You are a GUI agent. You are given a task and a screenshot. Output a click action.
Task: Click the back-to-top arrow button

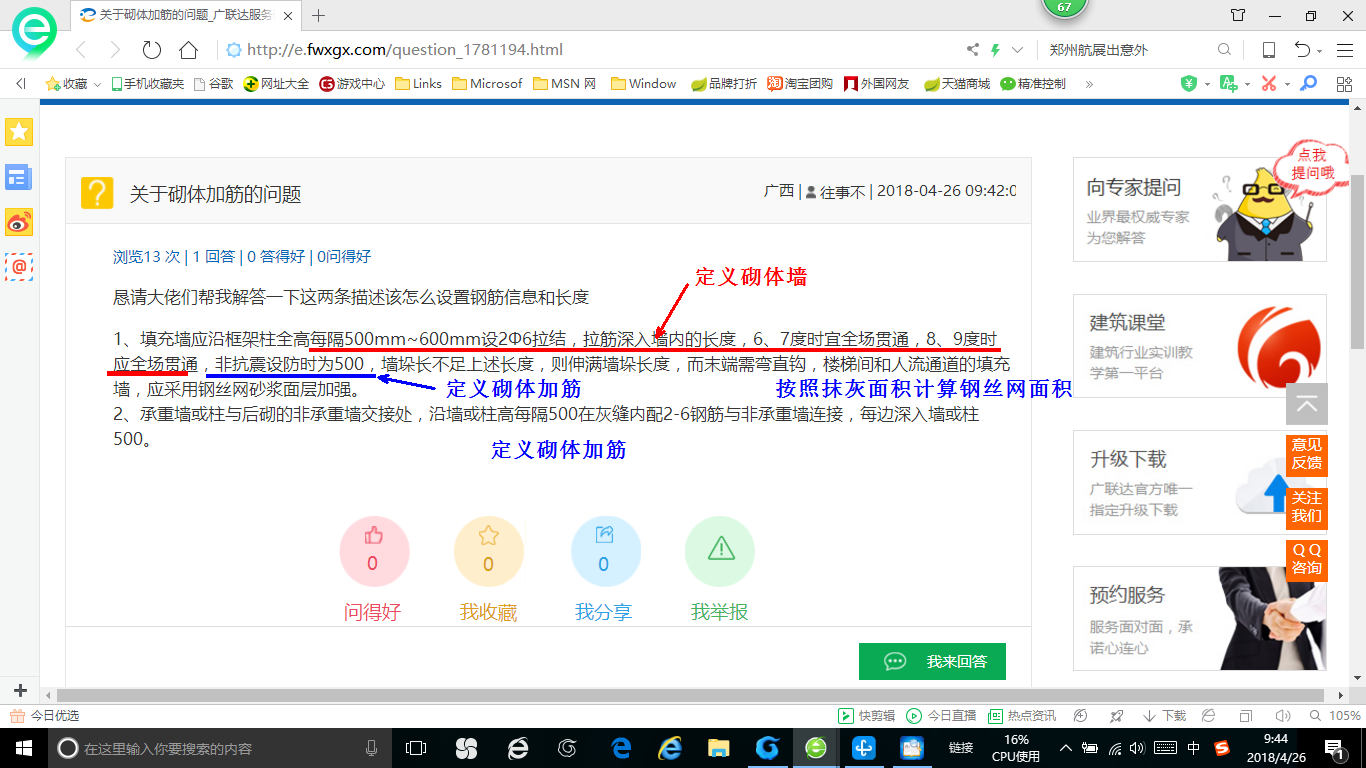(x=1306, y=404)
